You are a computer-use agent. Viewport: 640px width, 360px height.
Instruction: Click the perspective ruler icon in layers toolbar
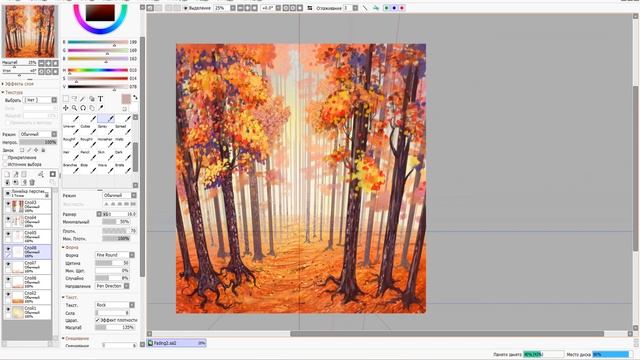[41, 174]
